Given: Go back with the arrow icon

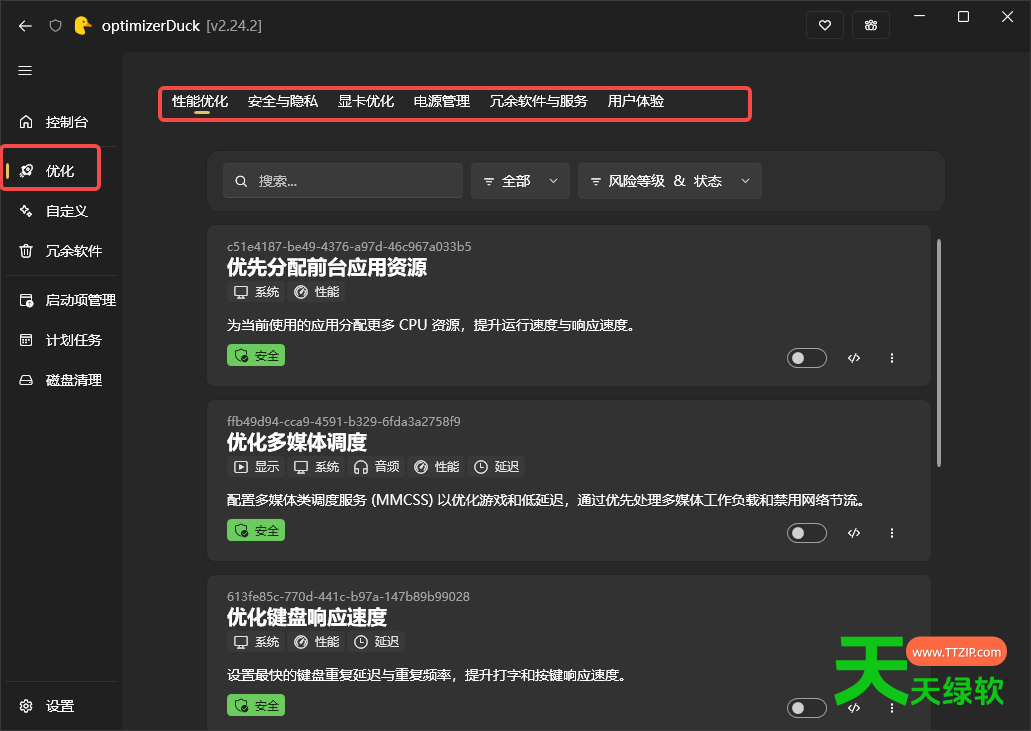Looking at the screenshot, I should [25, 26].
